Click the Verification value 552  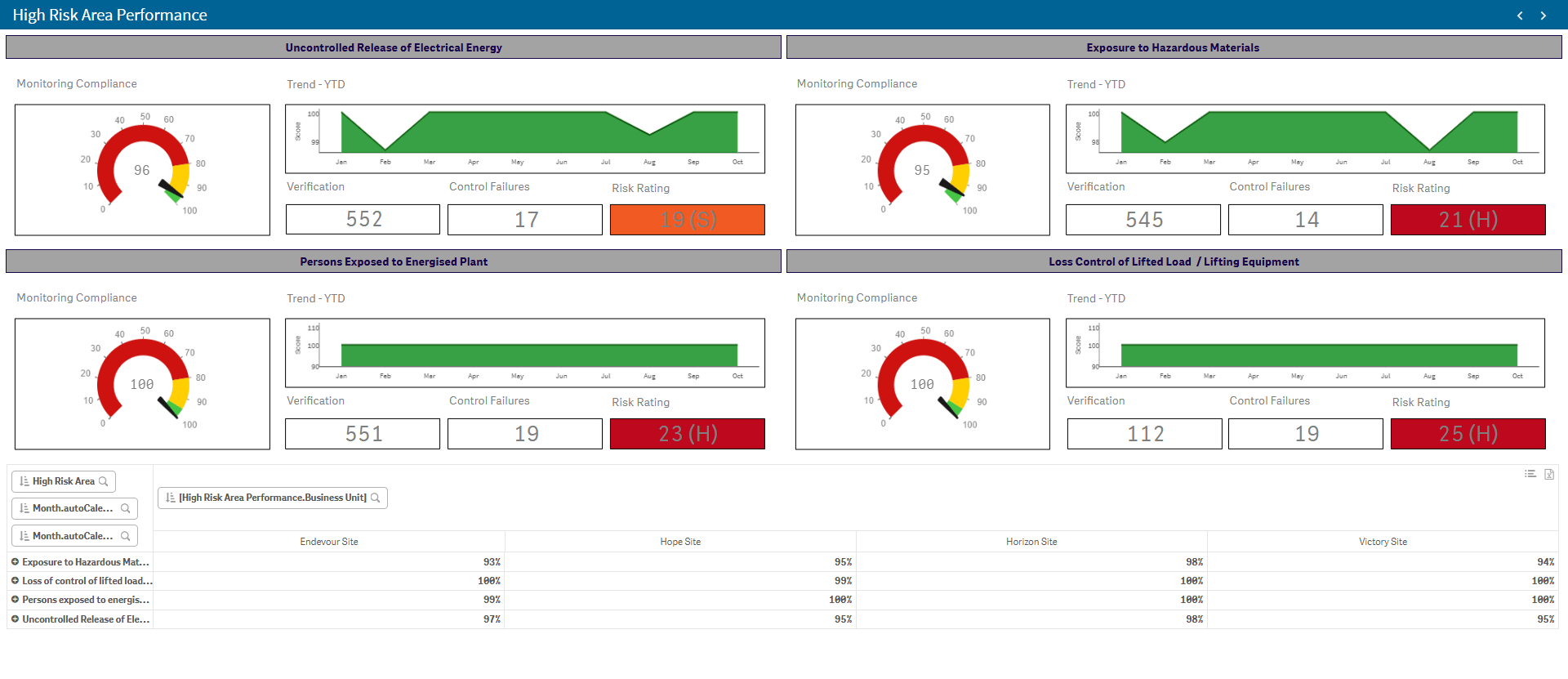pyautogui.click(x=363, y=220)
